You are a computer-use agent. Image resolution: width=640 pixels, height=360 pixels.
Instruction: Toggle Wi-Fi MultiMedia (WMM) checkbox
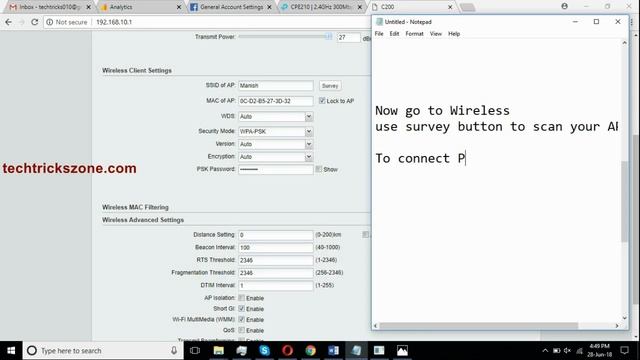[242, 319]
